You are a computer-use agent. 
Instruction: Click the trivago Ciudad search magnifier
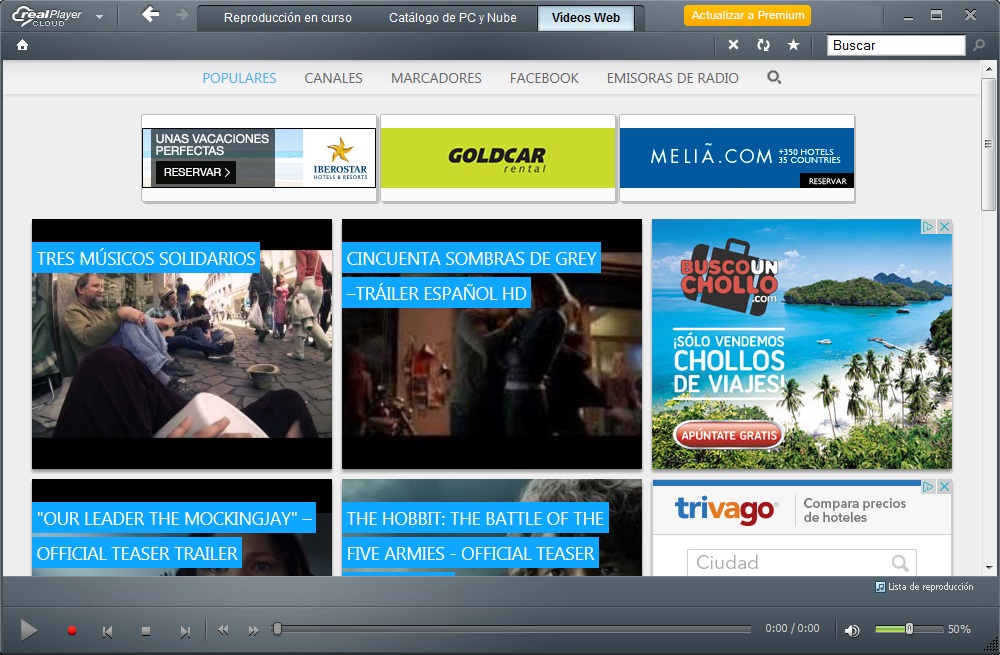point(900,563)
